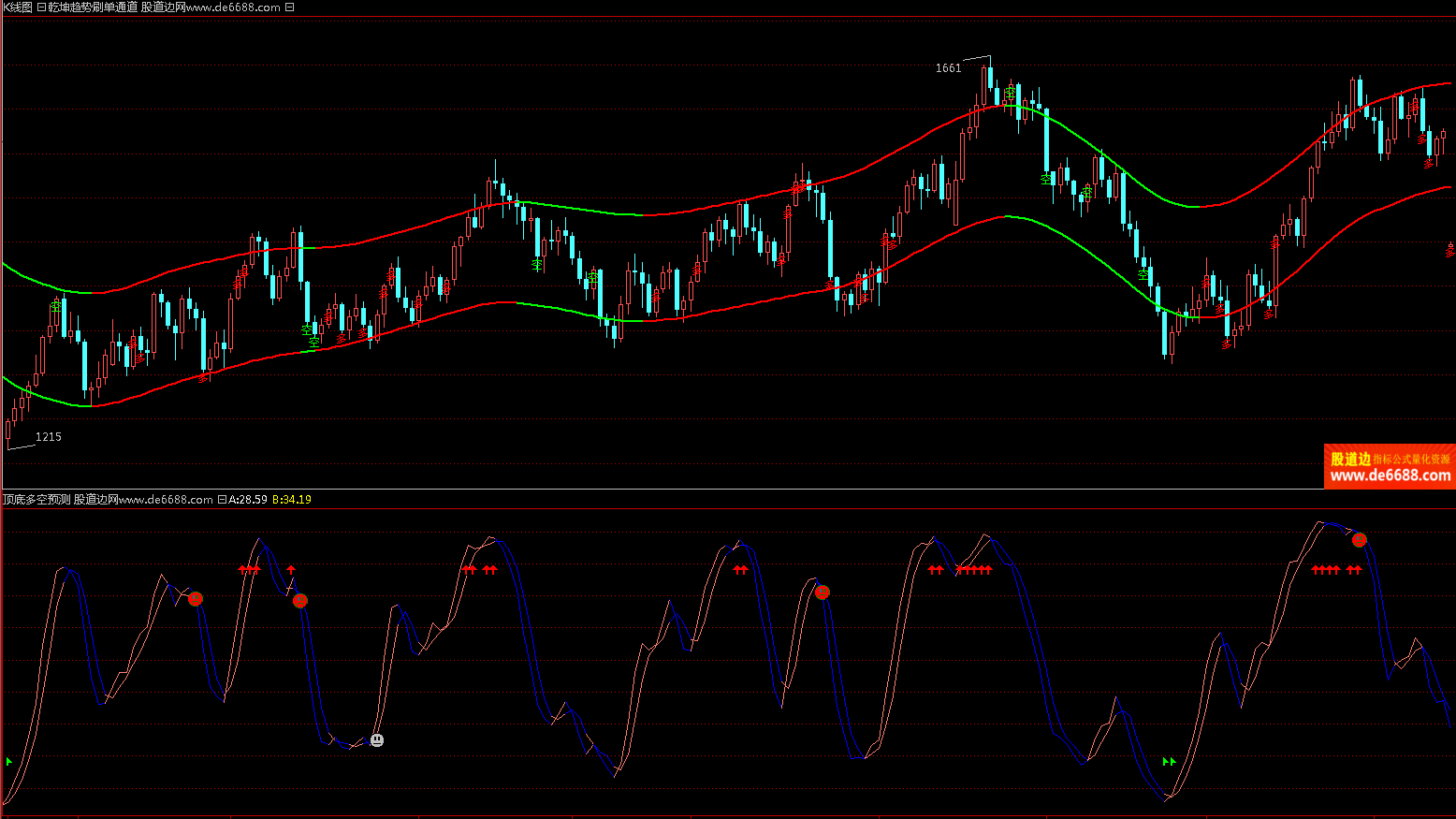This screenshot has width=1456, height=819.
Task: Click the single green arrow at far left
Action: tap(9, 762)
